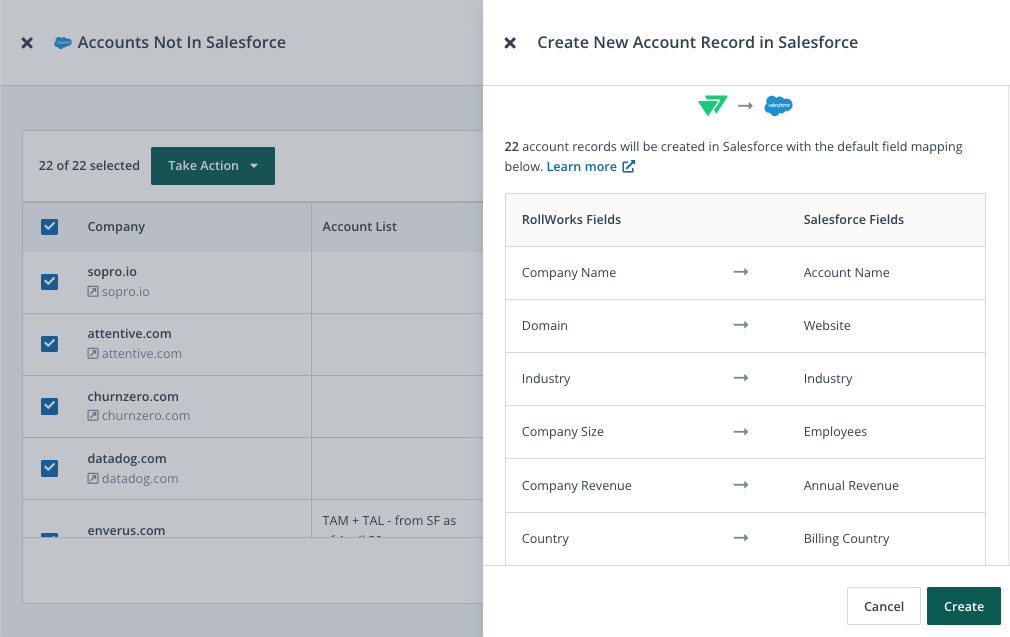1010x637 pixels.
Task: Click the Create button
Action: [964, 606]
